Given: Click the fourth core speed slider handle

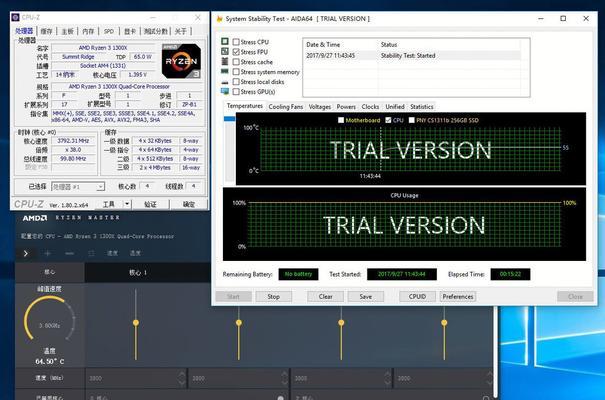Looking at the screenshot, I should [x=444, y=322].
